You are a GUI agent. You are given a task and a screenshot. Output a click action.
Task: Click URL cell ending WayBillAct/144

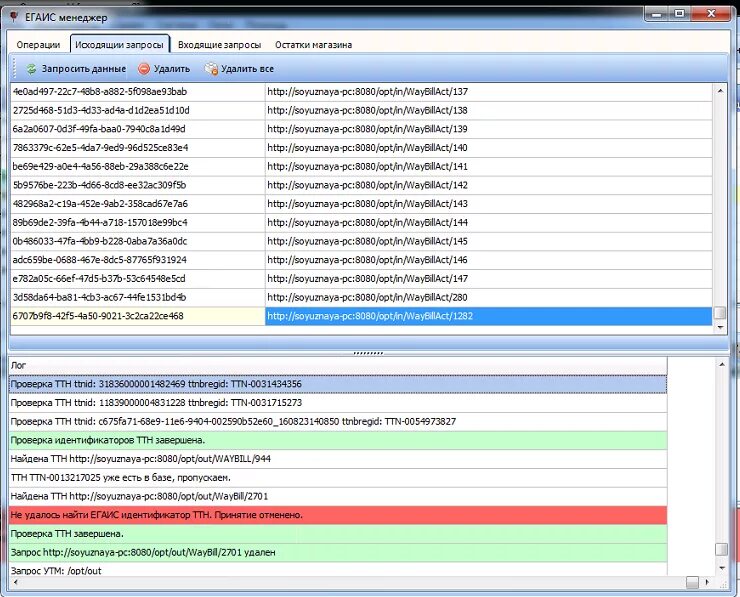pos(488,222)
